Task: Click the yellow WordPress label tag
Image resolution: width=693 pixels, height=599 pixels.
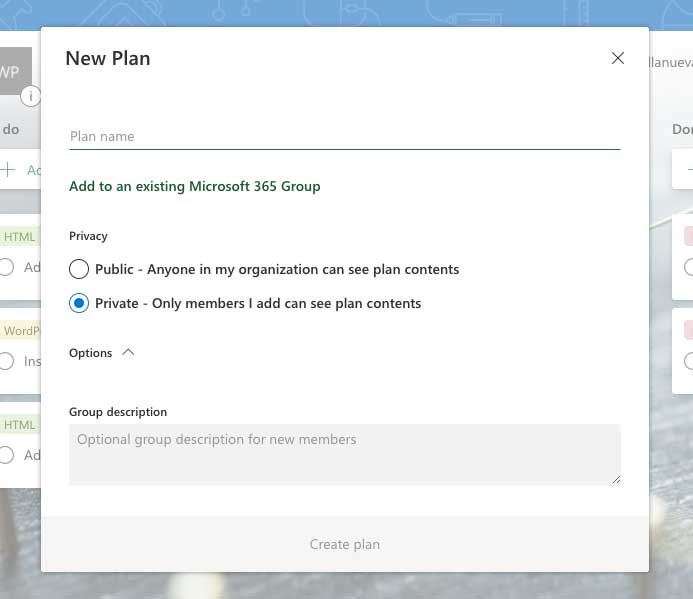Action: pos(21,331)
